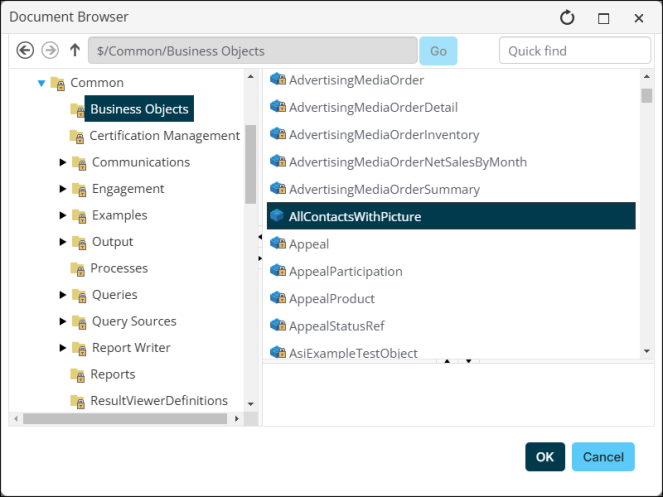Click the document list vertical scrollbar thumb
The image size is (663, 497).
[647, 96]
